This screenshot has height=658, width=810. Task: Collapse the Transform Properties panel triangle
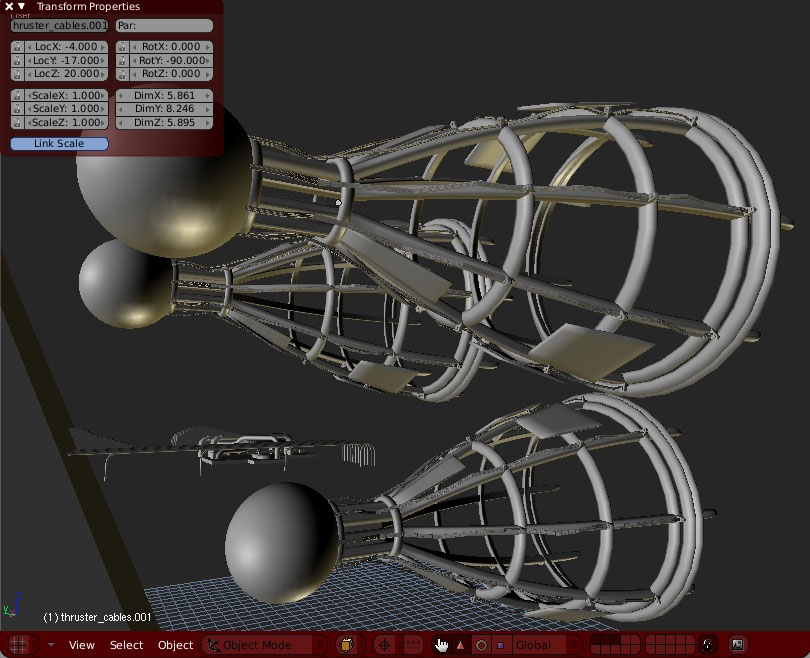coord(22,6)
